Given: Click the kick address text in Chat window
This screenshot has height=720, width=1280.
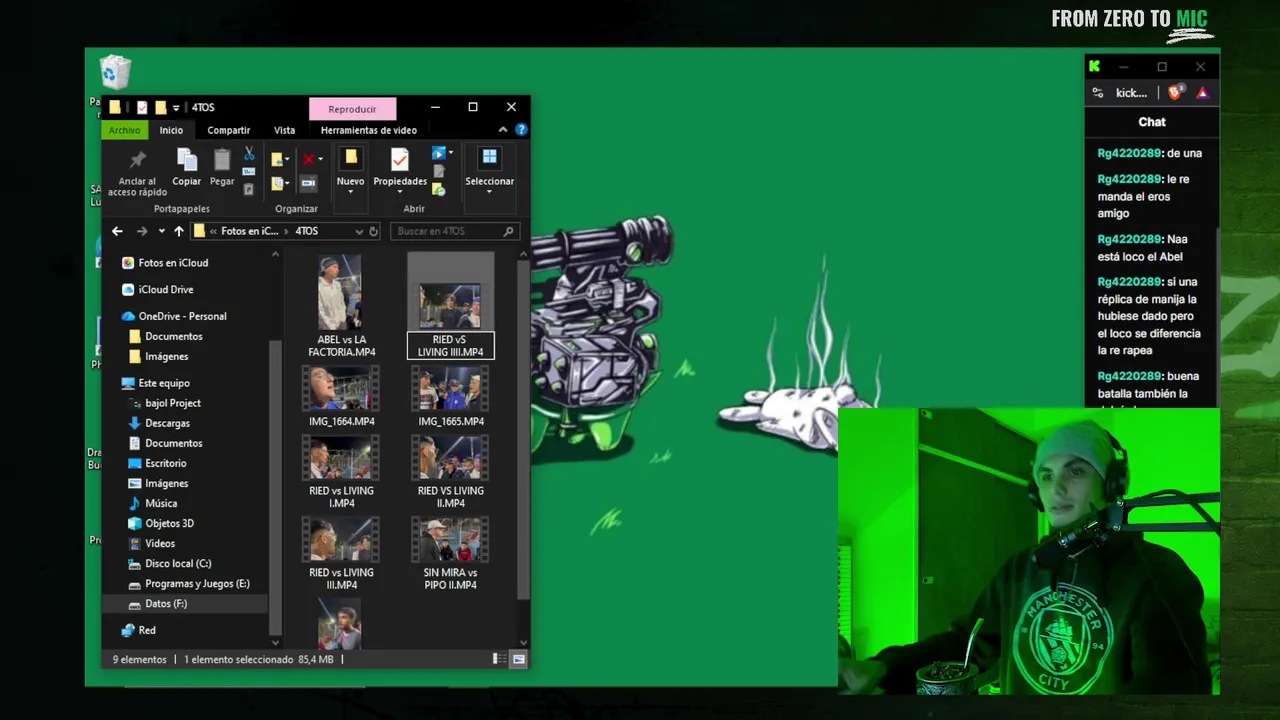Looking at the screenshot, I should pyautogui.click(x=1131, y=93).
